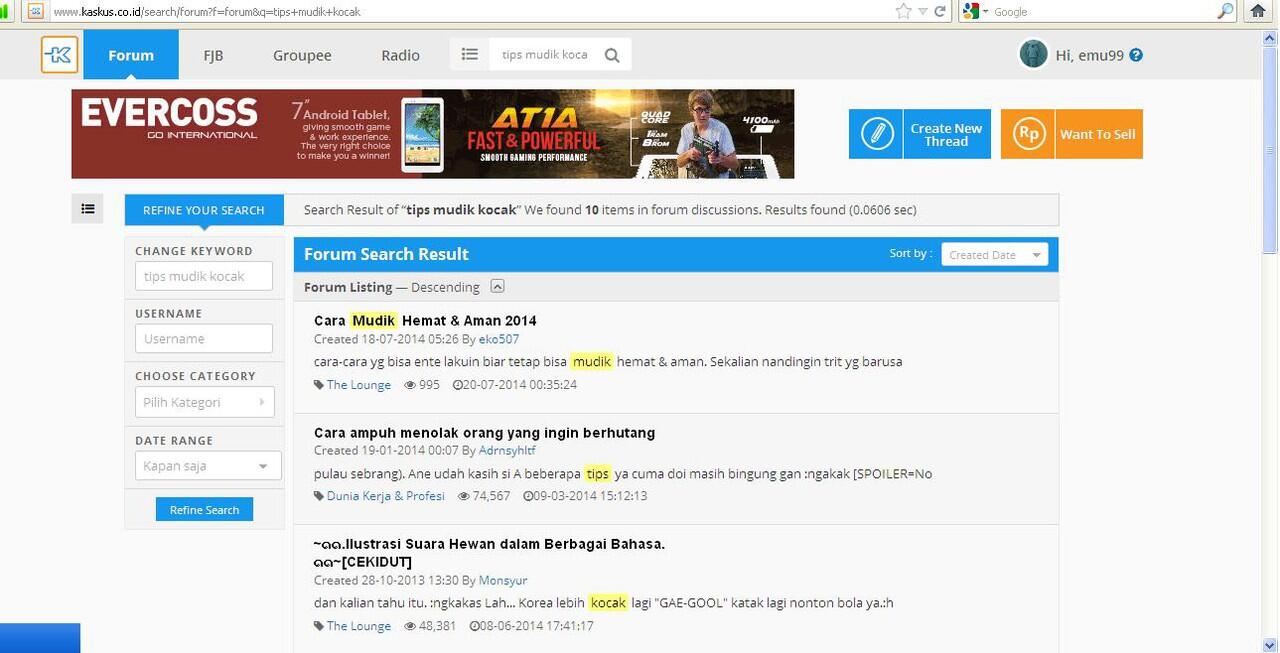
Task: Open user avatar for emu99
Action: 1033,54
